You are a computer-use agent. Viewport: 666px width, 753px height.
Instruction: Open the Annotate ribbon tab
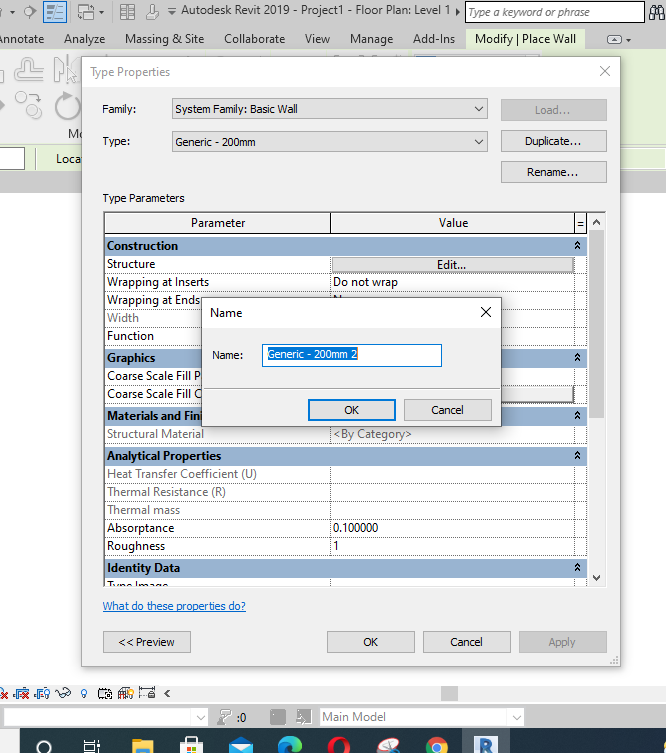(x=22, y=39)
